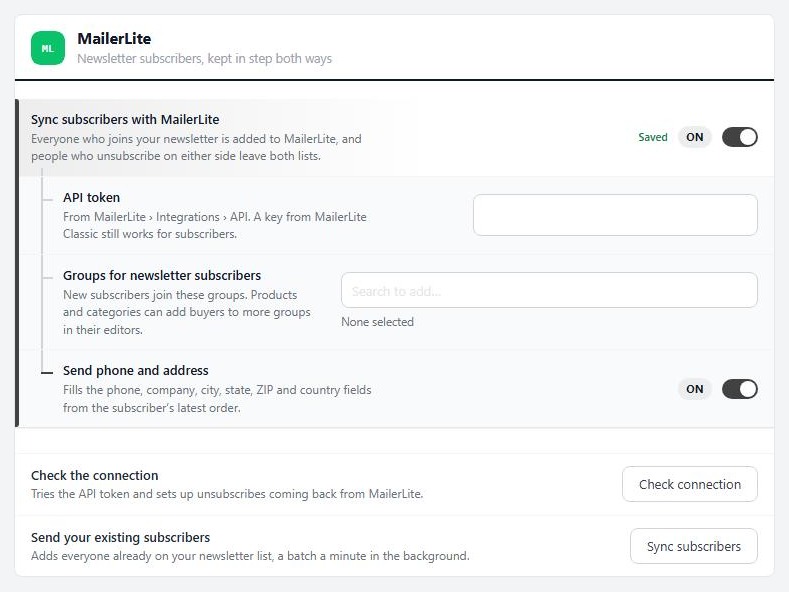Click the green MailerLite ML logo icon
Image resolution: width=789 pixels, height=592 pixels.
coord(48,48)
